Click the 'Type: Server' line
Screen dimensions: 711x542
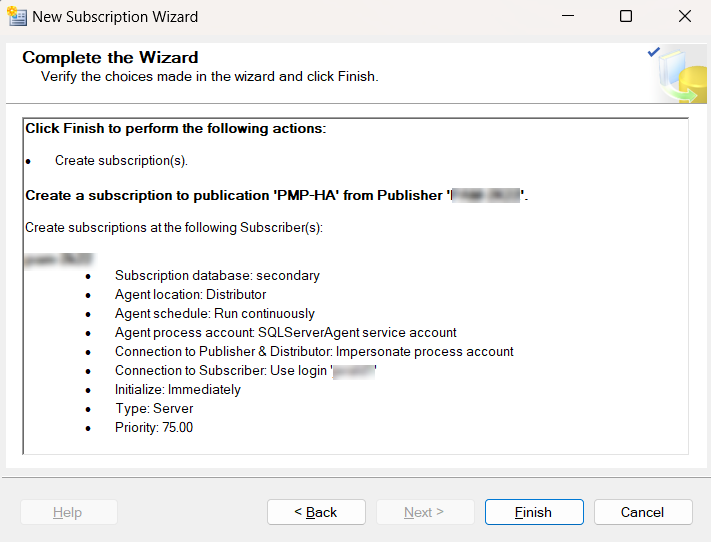(154, 408)
